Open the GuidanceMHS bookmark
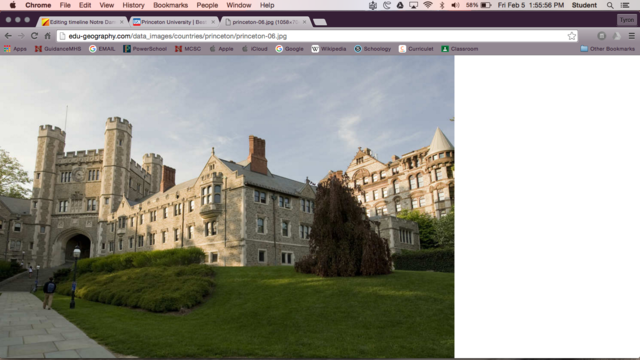The image size is (640, 360). pyautogui.click(x=58, y=49)
